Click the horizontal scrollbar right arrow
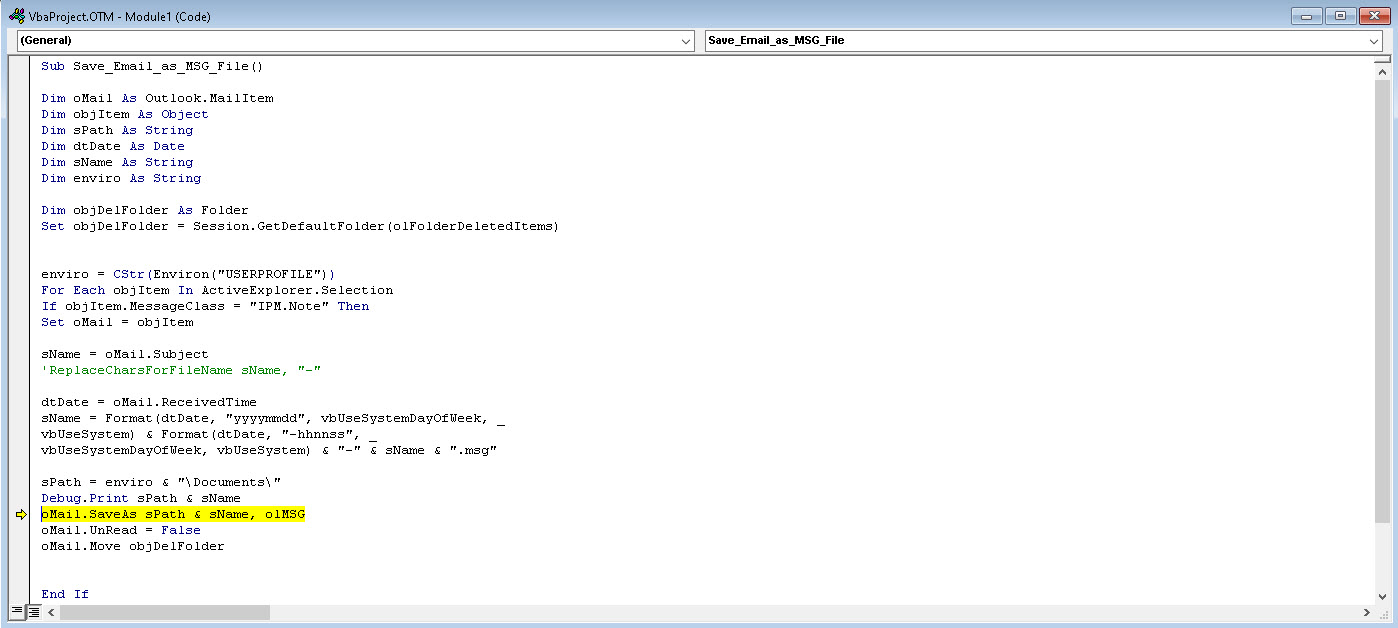The width and height of the screenshot is (1398, 628). pyautogui.click(x=1367, y=612)
